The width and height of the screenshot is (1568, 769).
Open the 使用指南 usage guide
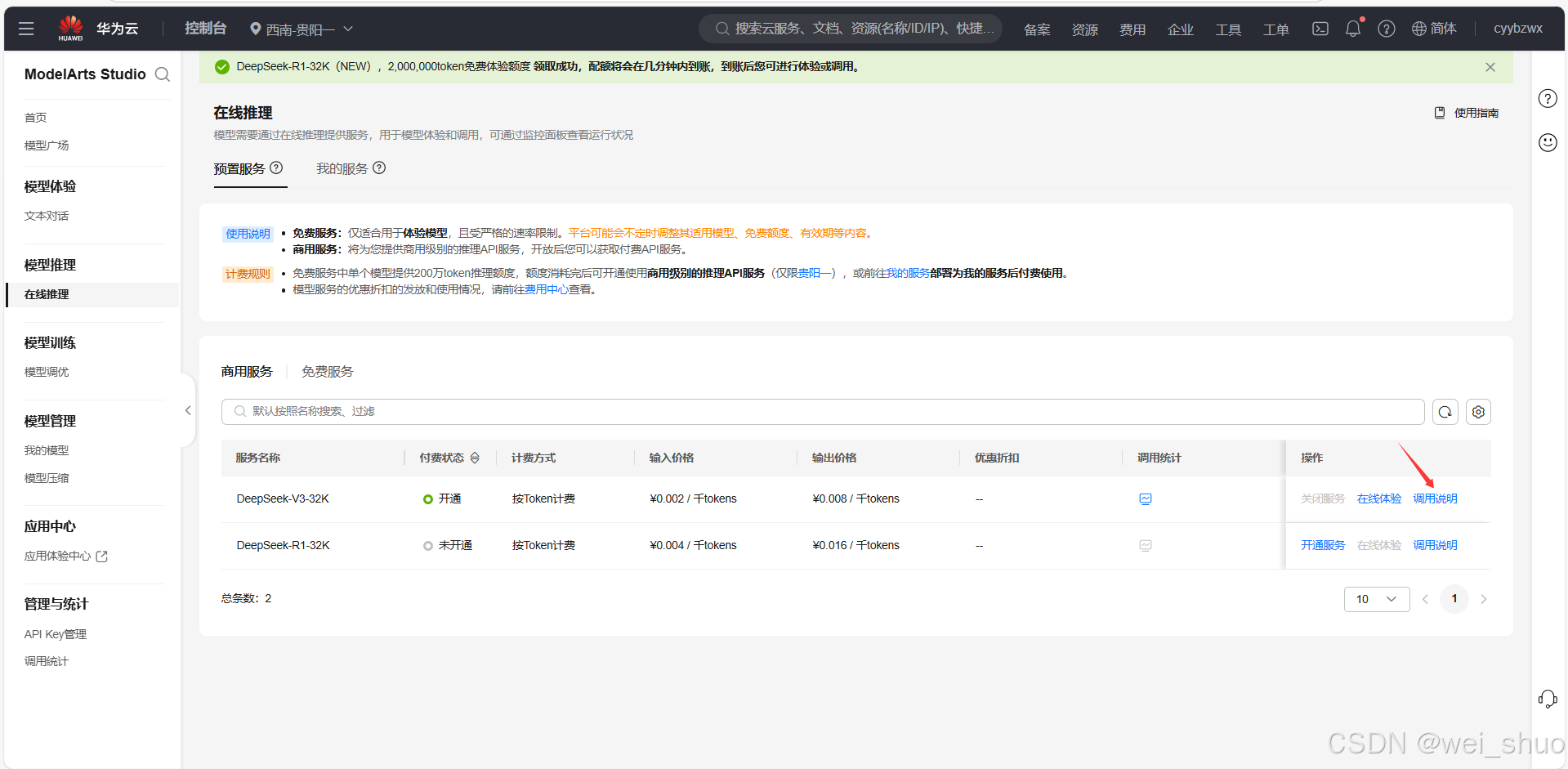coord(1467,113)
